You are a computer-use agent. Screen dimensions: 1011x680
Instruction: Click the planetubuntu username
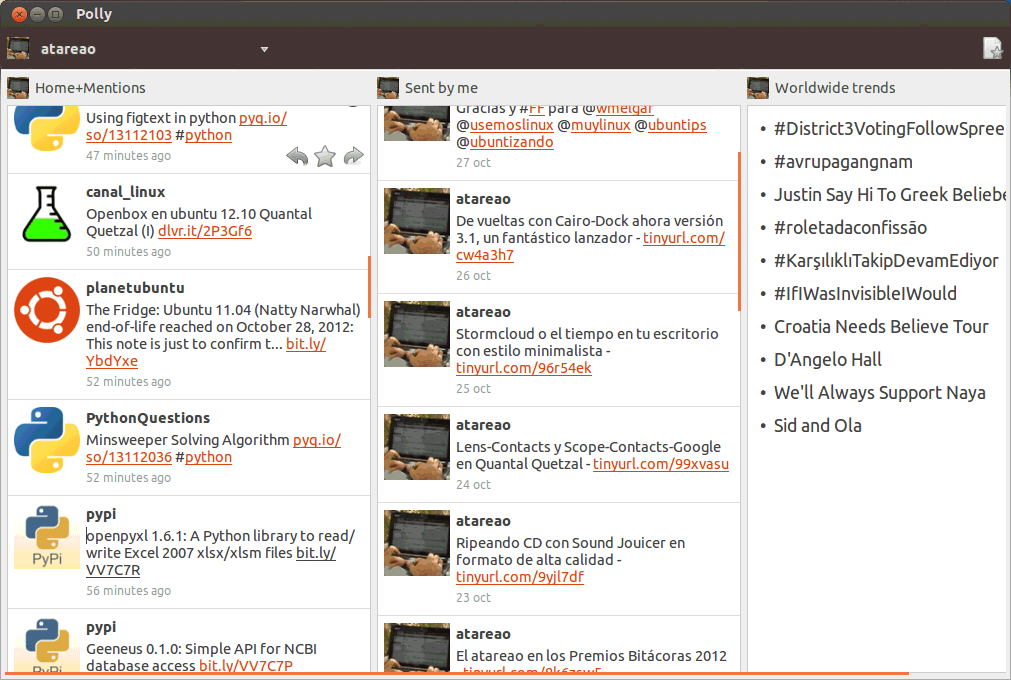pos(135,288)
